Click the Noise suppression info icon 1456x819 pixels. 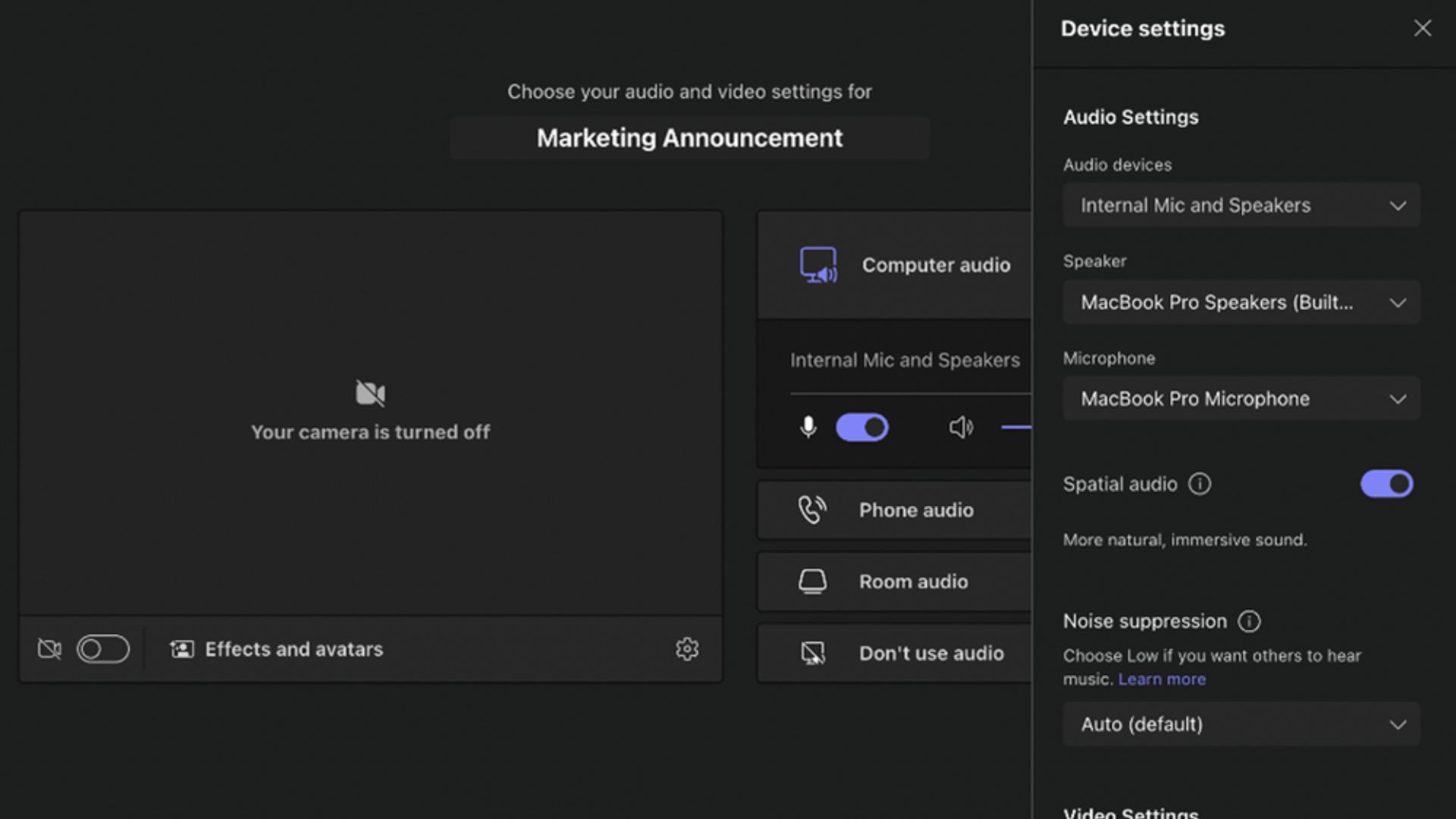(x=1249, y=621)
